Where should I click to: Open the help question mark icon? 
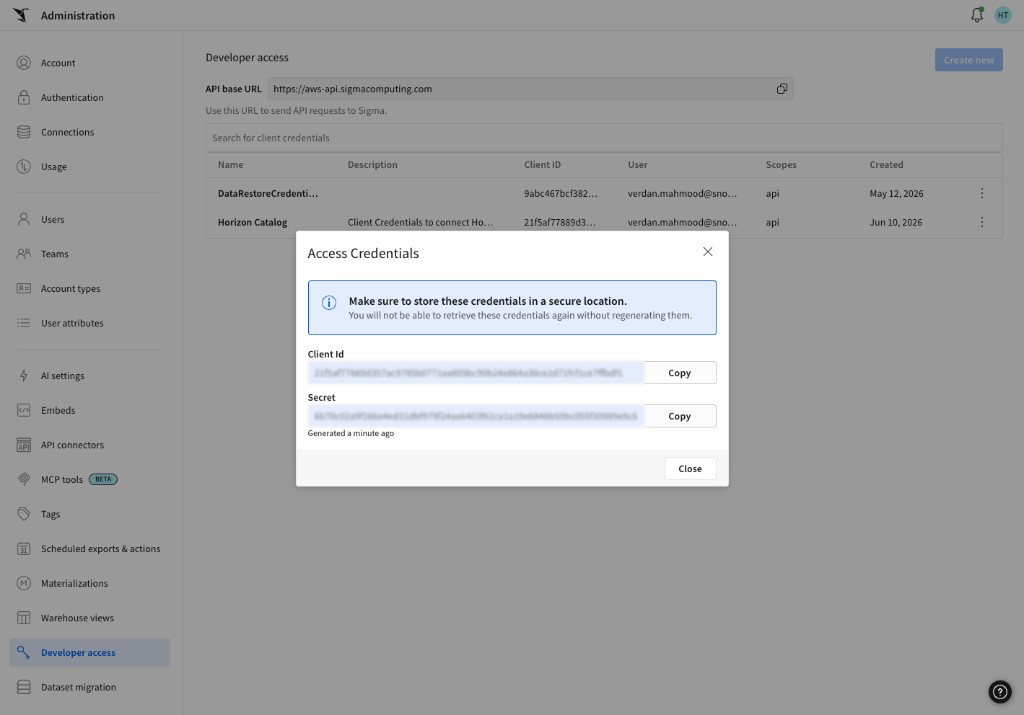coord(1000,691)
